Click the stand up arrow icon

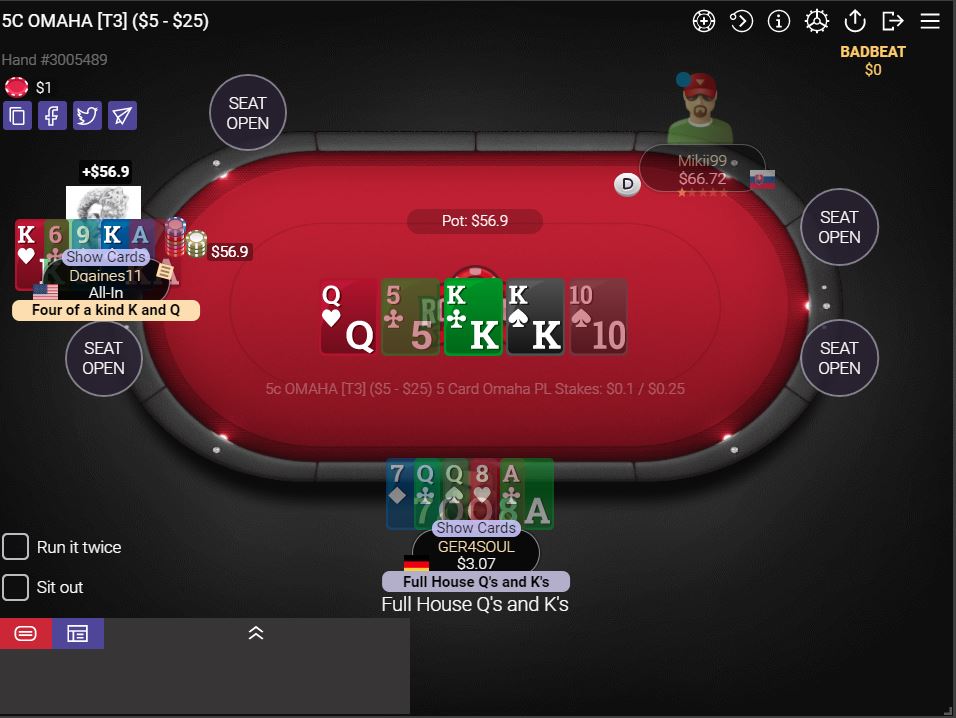[855, 21]
